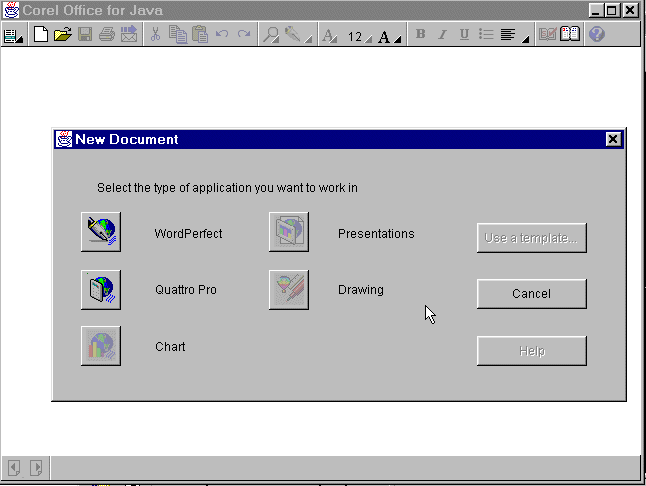The width and height of the screenshot is (646, 486).
Task: Click the Help button in dialog
Action: 532,351
